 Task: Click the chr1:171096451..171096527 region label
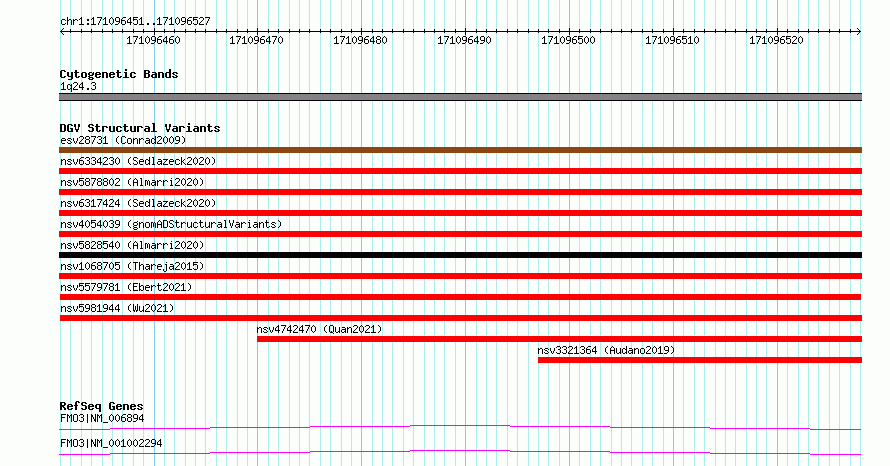click(135, 21)
